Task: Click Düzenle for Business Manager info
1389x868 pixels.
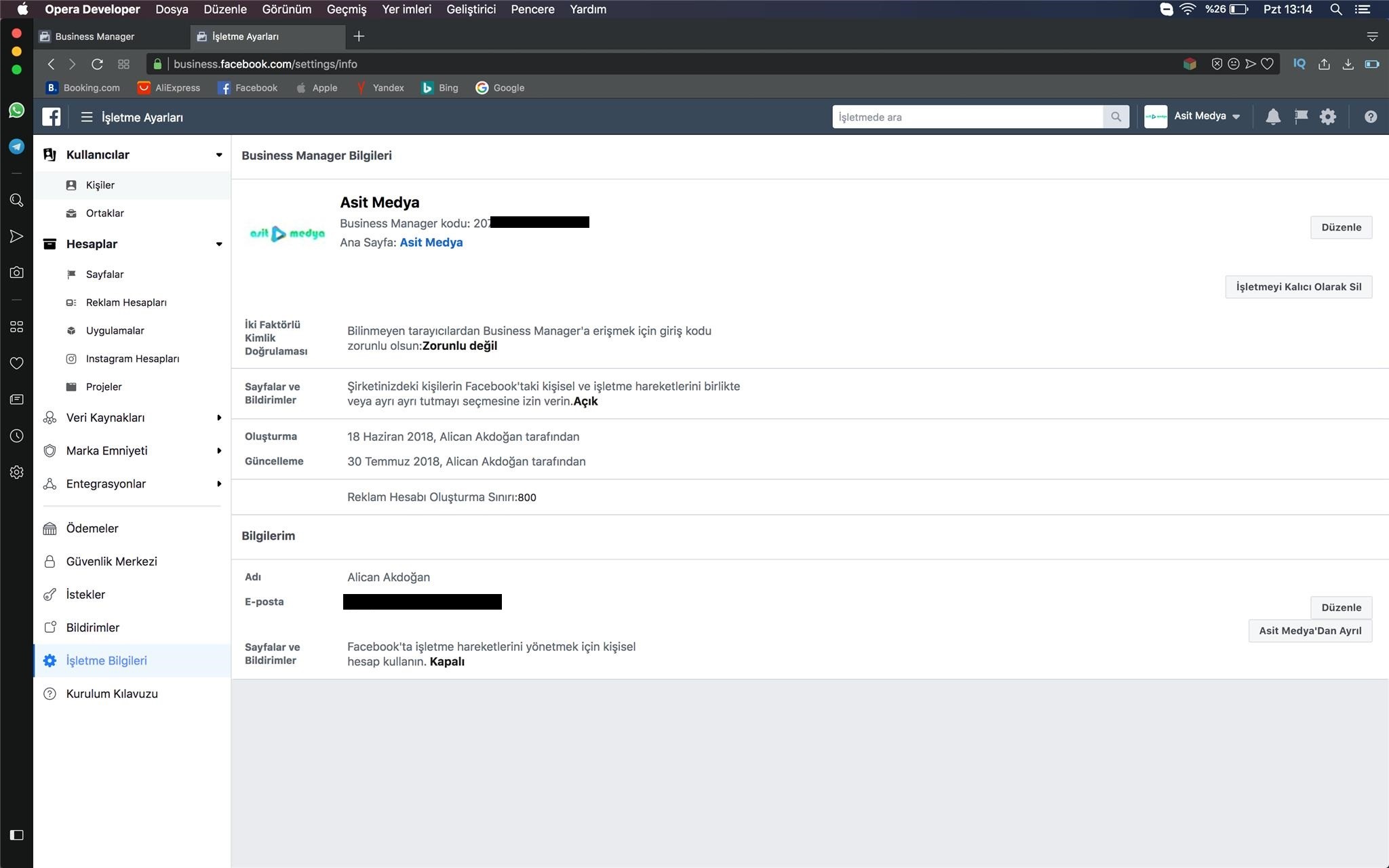Action: [1341, 227]
